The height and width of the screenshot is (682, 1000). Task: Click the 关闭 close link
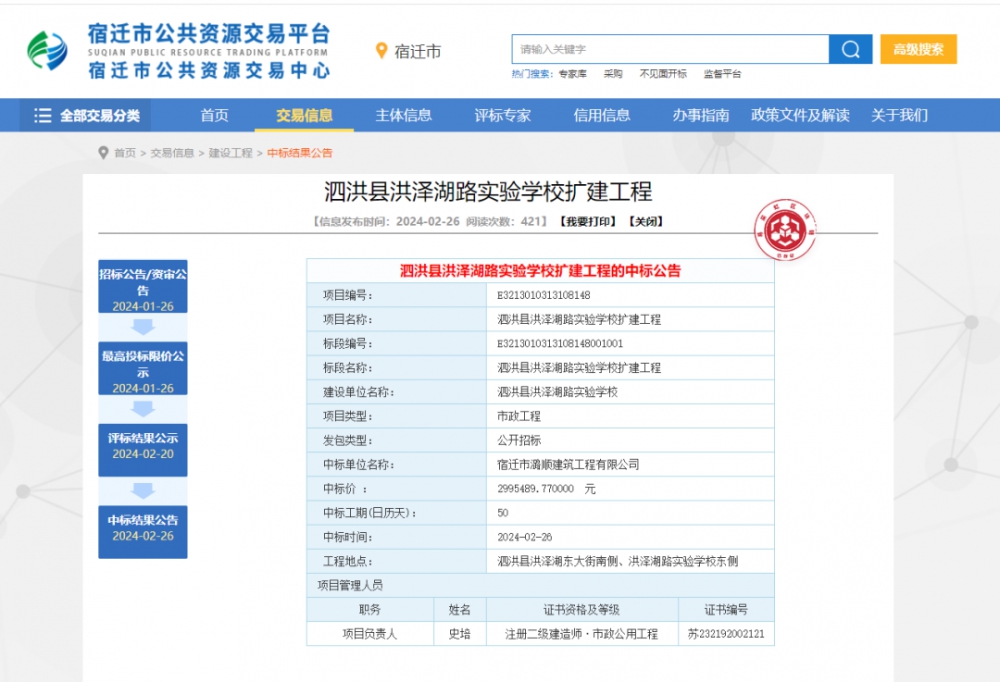click(x=646, y=221)
